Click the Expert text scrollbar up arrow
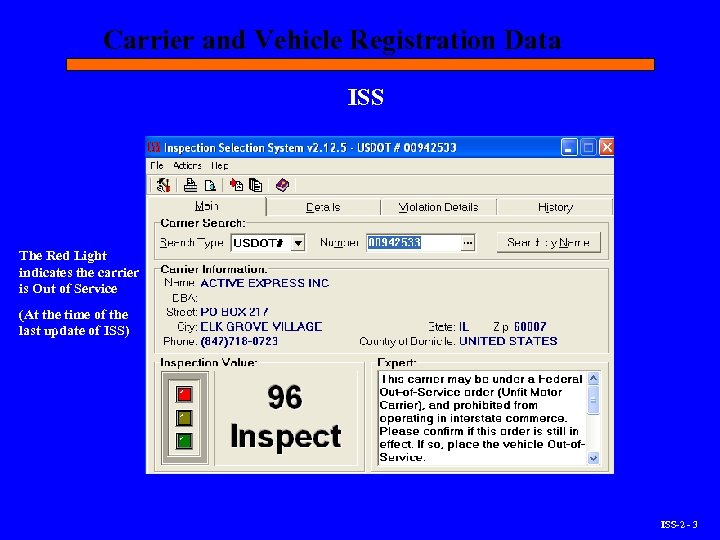The height and width of the screenshot is (540, 720). point(593,378)
